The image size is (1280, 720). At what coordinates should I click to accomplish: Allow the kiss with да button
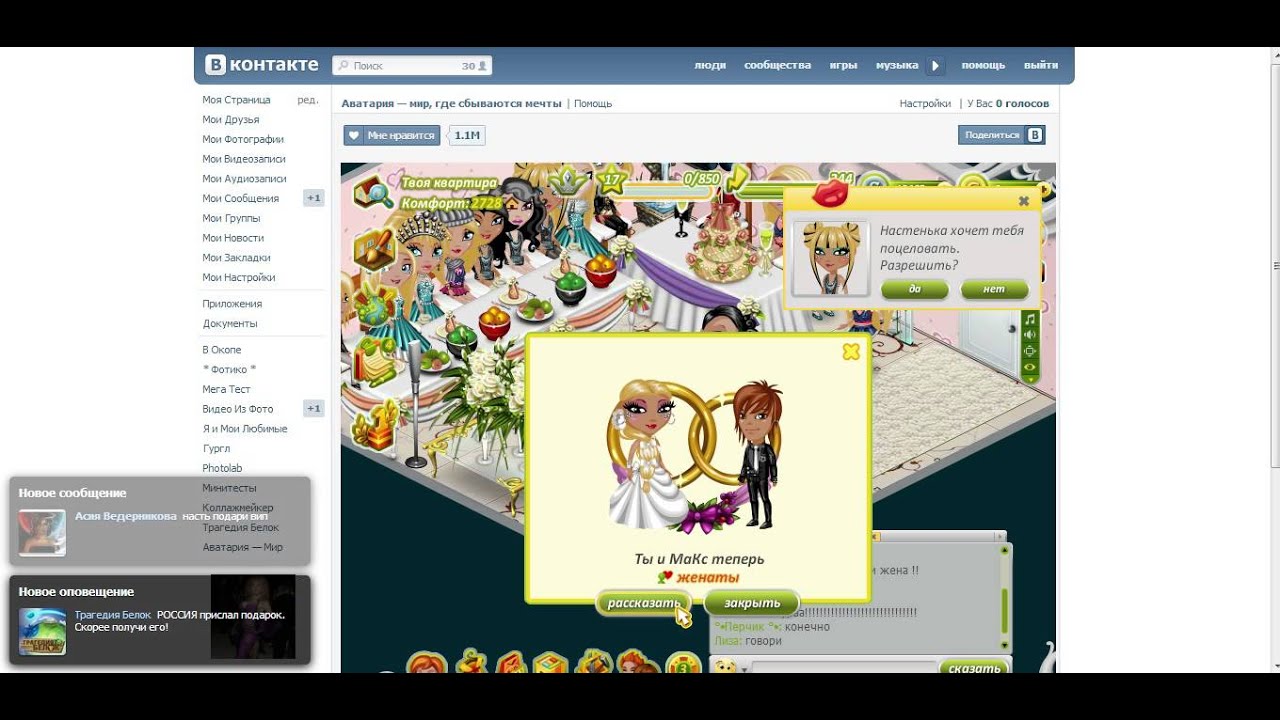click(915, 289)
